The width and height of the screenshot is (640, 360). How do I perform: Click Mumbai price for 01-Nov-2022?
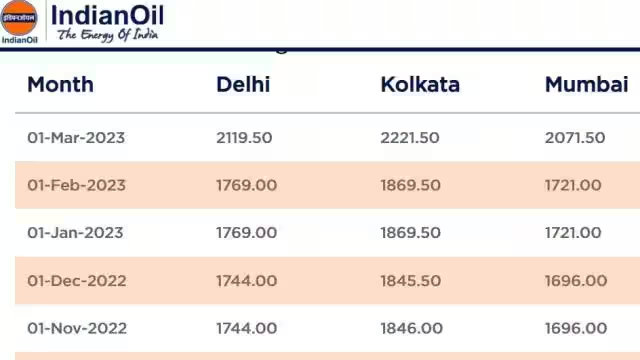(576, 328)
